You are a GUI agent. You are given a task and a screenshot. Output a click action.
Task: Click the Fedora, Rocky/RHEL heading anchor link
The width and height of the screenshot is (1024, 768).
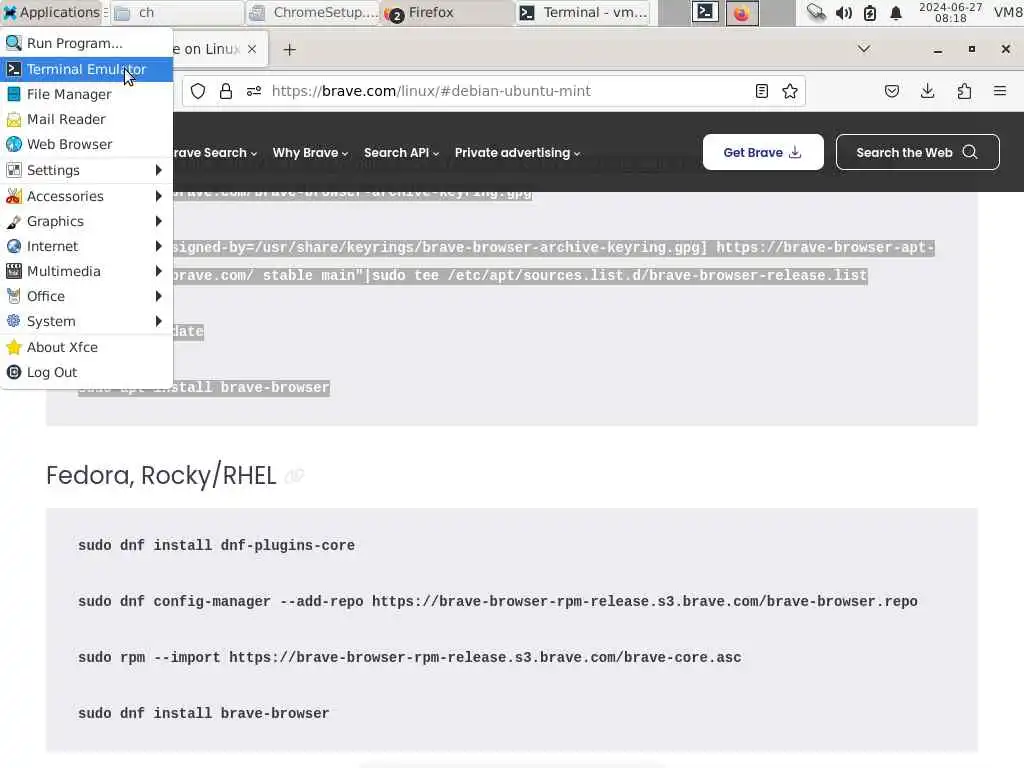295,476
